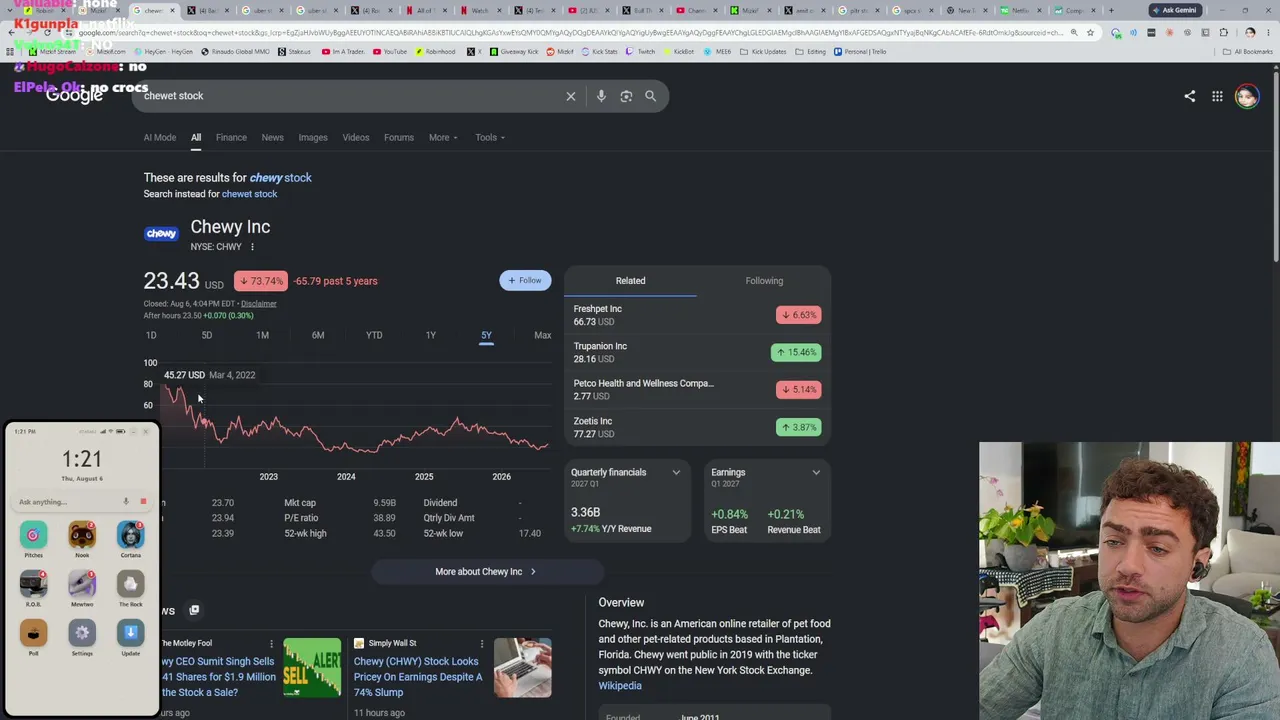Select the Related stocks tab
Screen dimensions: 1280x720
(630, 281)
